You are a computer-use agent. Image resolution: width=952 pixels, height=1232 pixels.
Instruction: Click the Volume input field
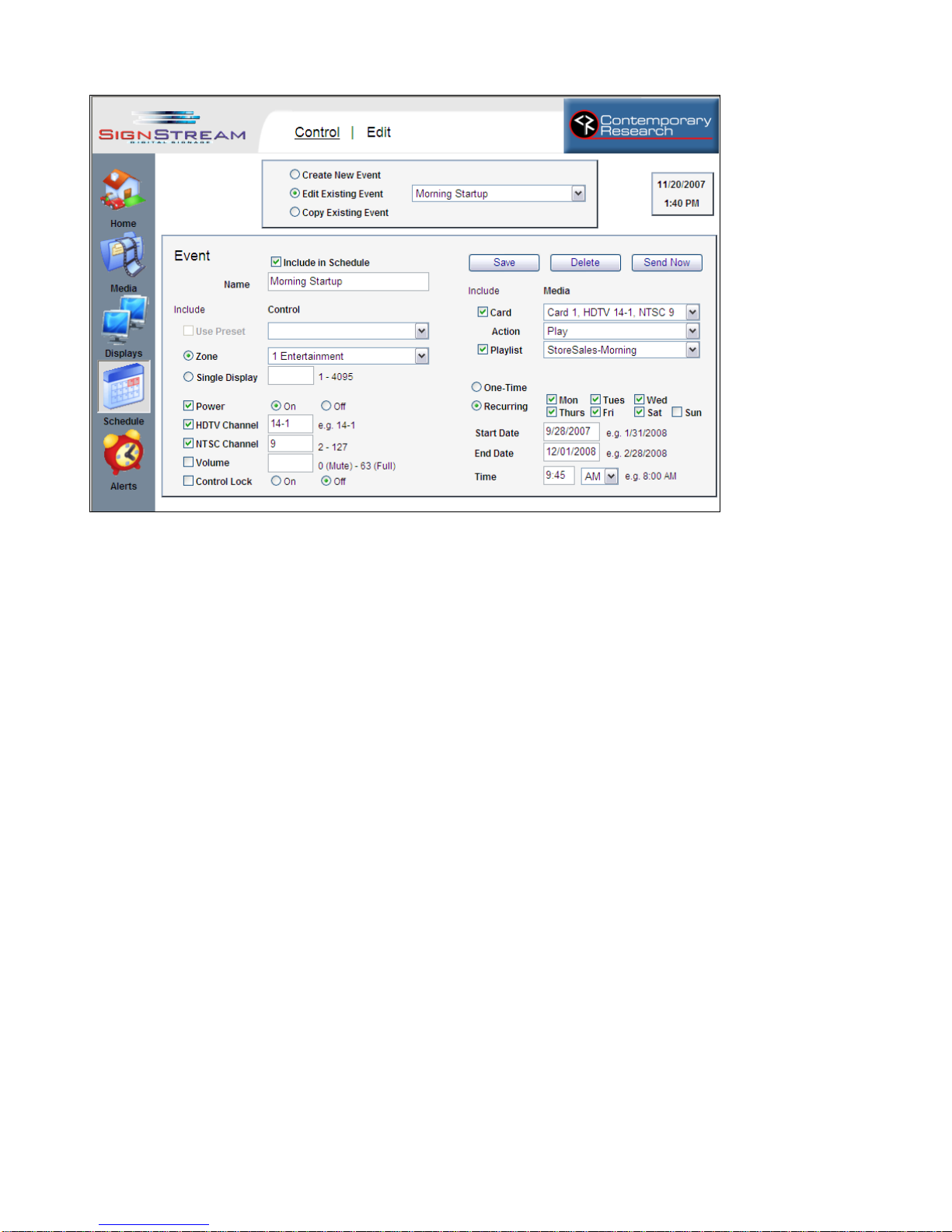(x=291, y=463)
